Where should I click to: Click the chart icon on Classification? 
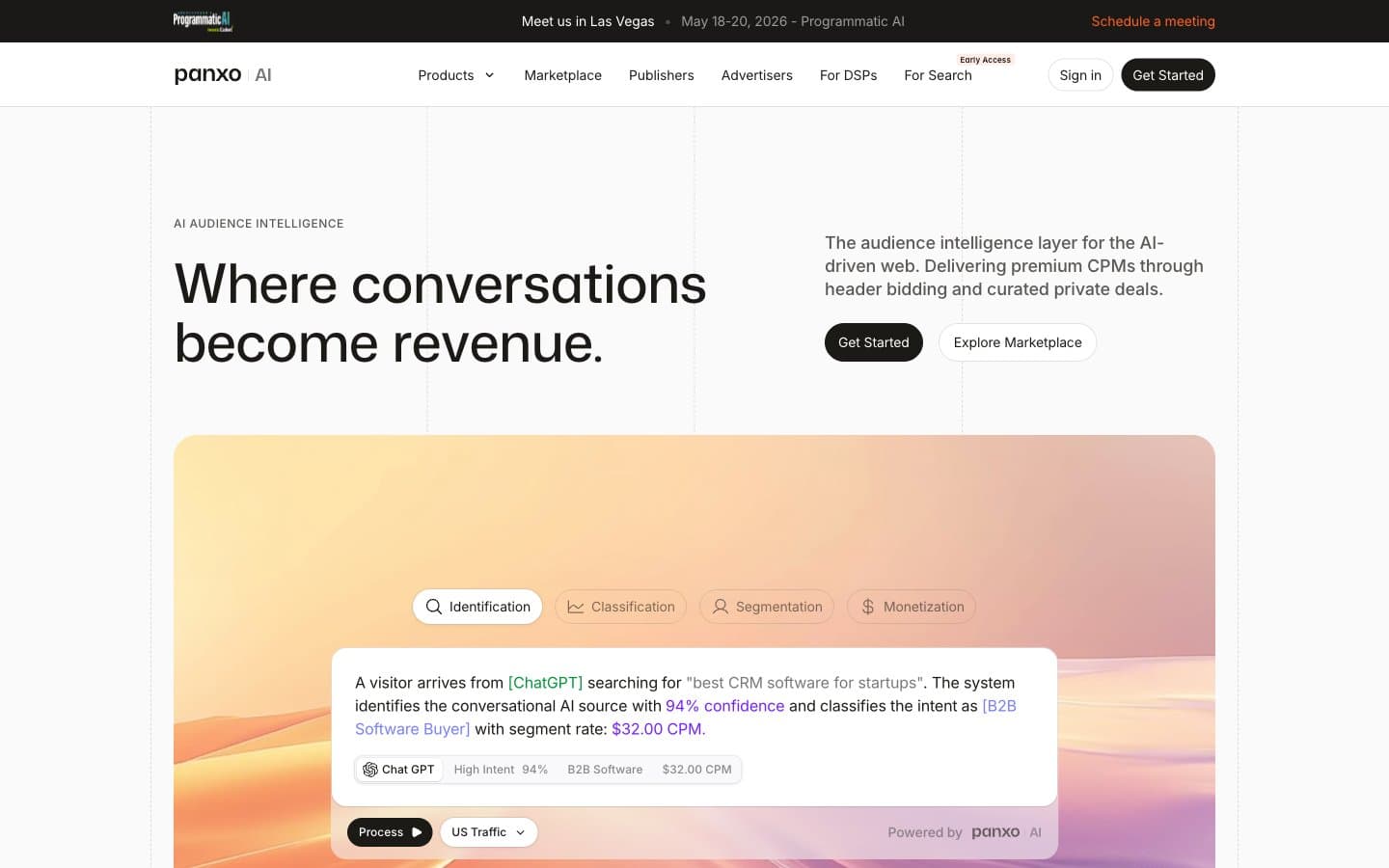(x=576, y=607)
